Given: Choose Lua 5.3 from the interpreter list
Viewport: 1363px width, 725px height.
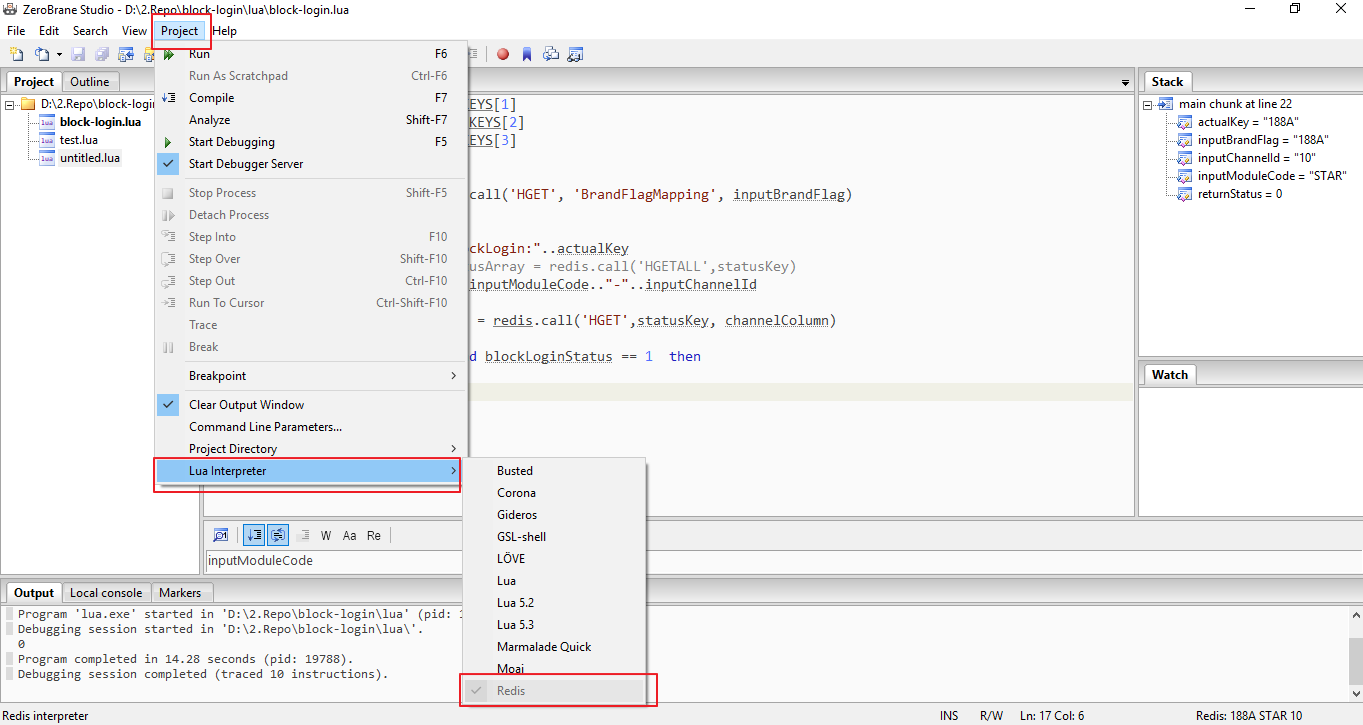Looking at the screenshot, I should [x=516, y=625].
